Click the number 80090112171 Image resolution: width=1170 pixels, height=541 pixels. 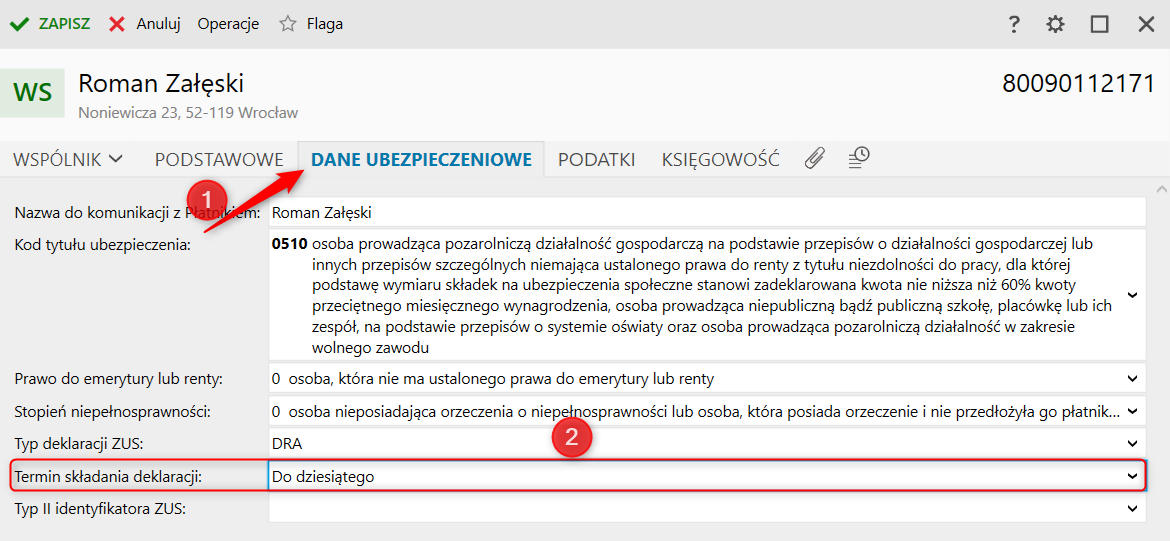coord(1078,84)
